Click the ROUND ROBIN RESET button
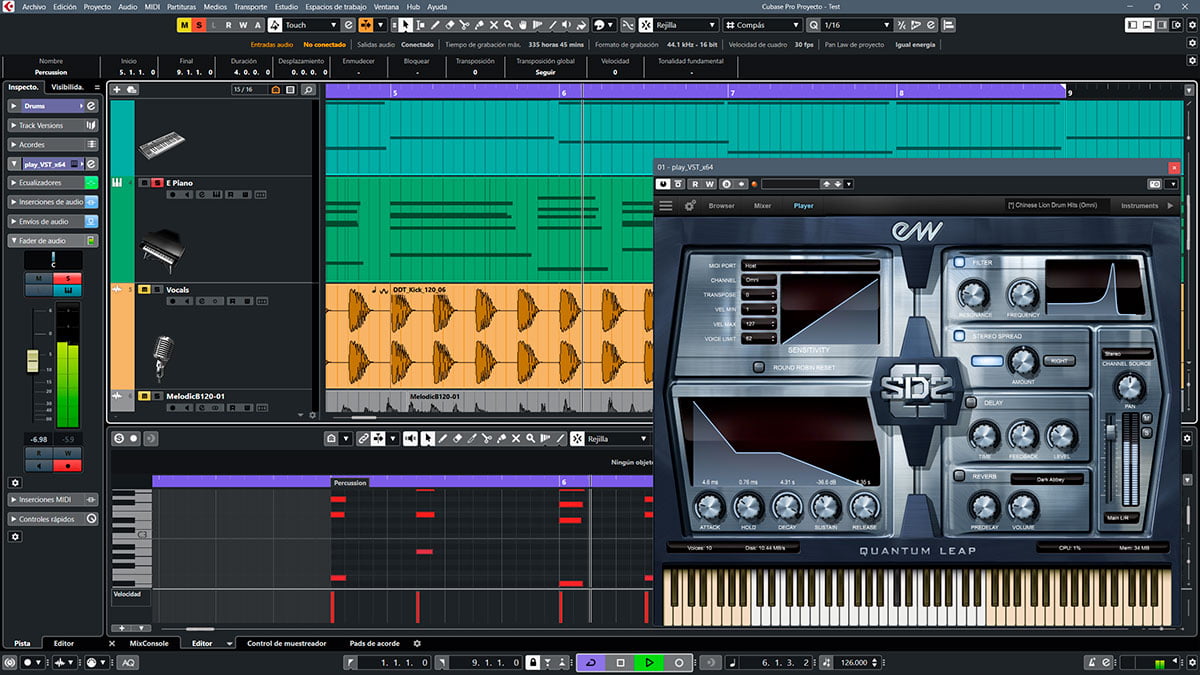This screenshot has height=675, width=1200. coord(758,367)
